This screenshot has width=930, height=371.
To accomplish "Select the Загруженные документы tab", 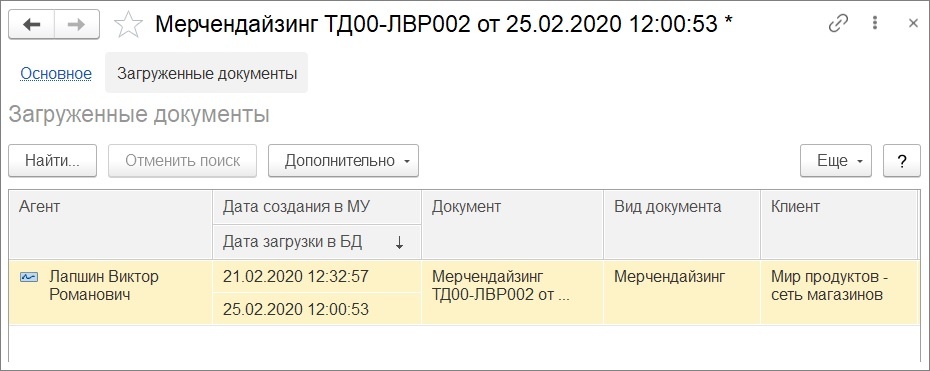I will (x=206, y=73).
